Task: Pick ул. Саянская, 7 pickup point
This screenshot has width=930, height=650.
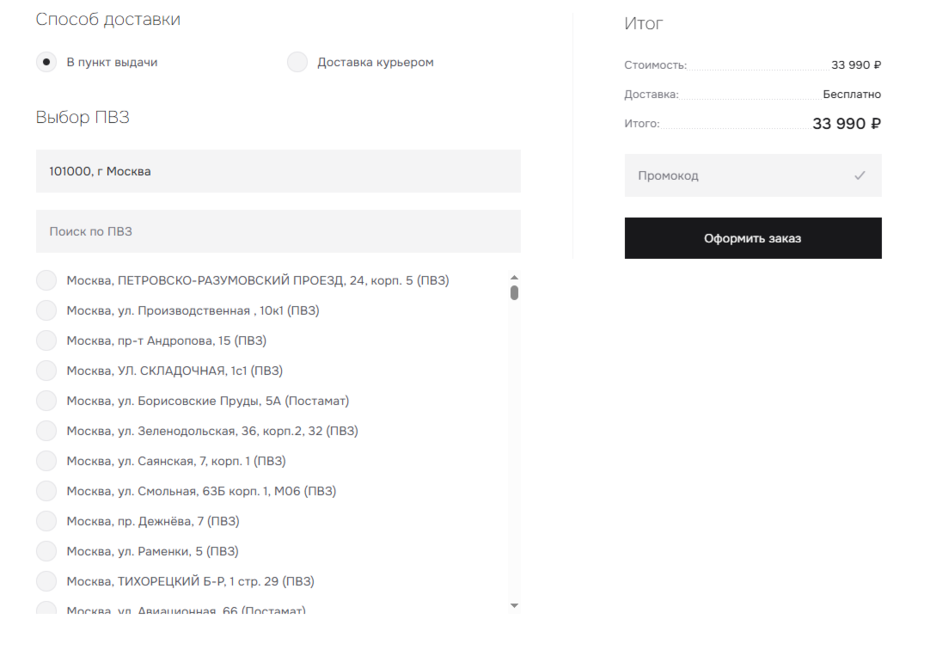Action: (x=46, y=461)
